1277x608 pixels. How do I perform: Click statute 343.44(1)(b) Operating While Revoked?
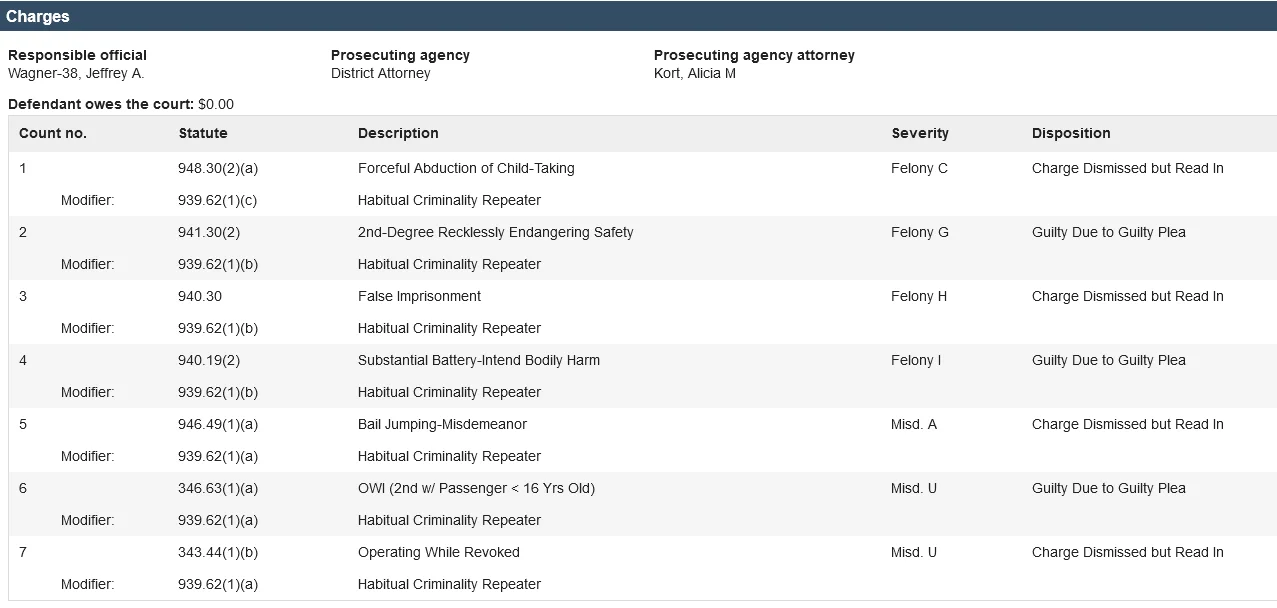[218, 552]
